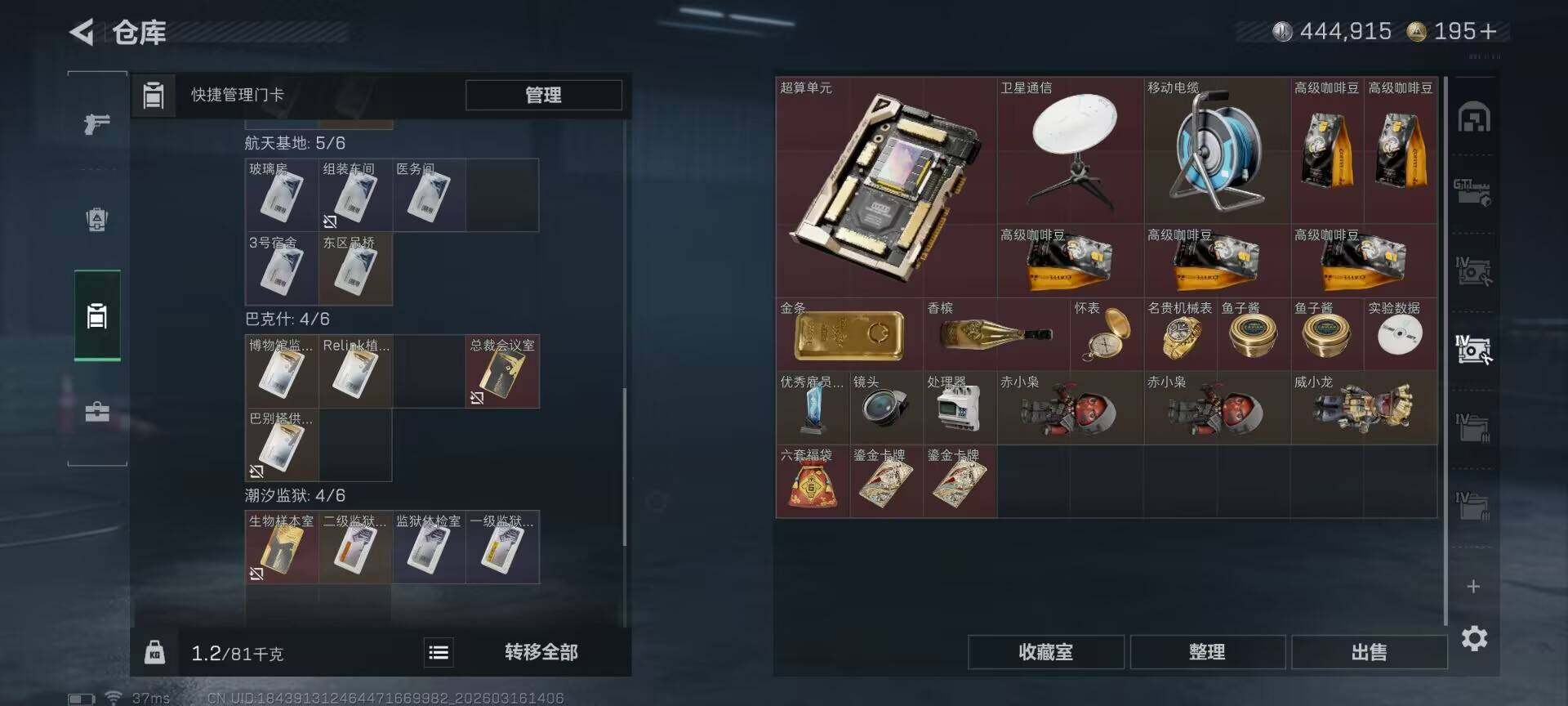Screen dimensions: 1568x706
Task: Click the 出售 sell button
Action: pyautogui.click(x=1369, y=652)
